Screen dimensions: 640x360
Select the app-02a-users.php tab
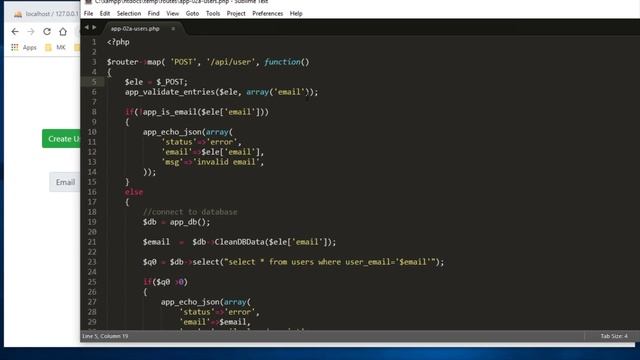pos(135,29)
